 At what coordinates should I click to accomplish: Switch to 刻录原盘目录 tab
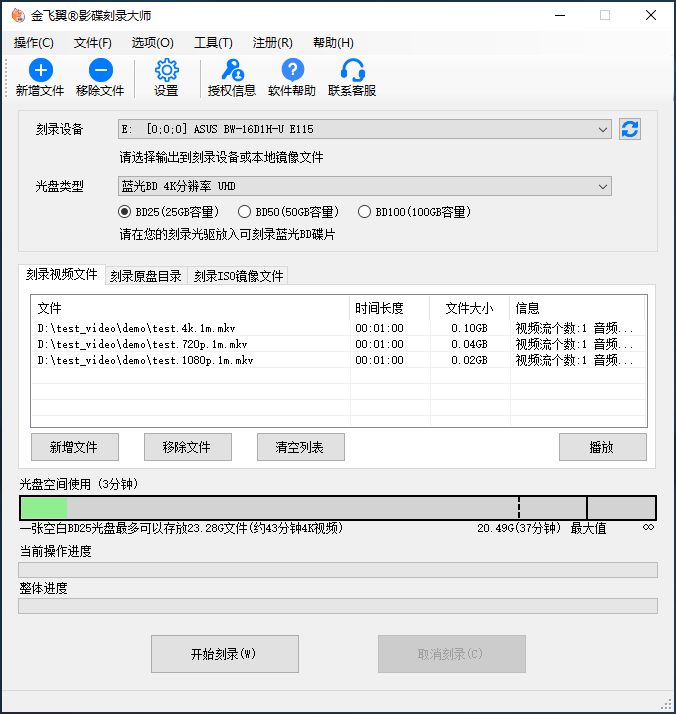pyautogui.click(x=146, y=276)
